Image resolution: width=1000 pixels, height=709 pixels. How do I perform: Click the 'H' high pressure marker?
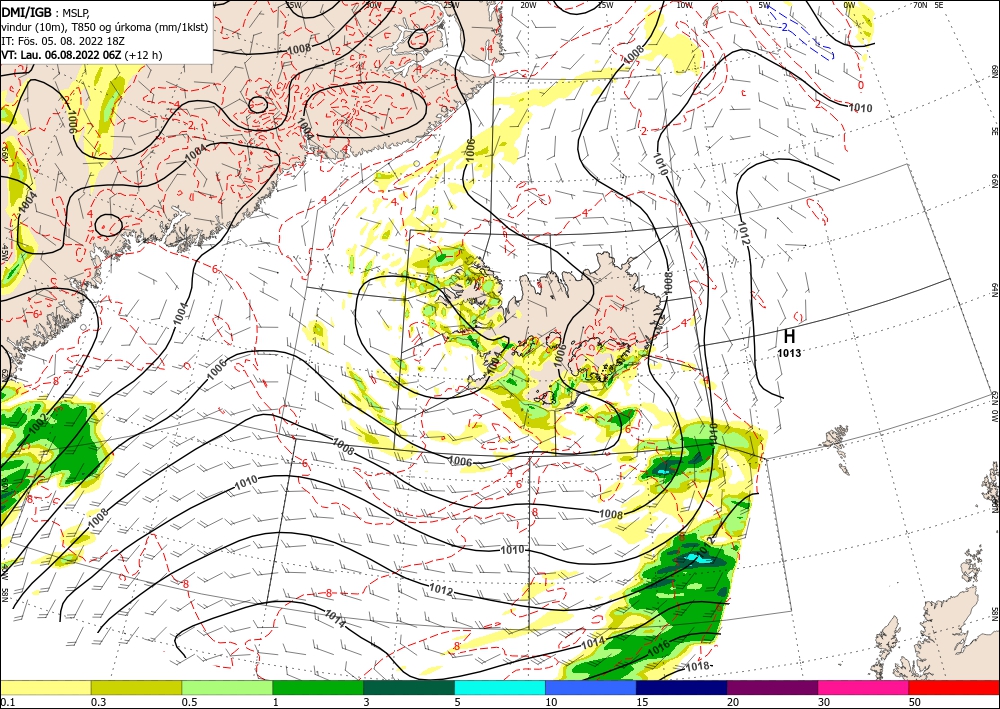(x=789, y=337)
